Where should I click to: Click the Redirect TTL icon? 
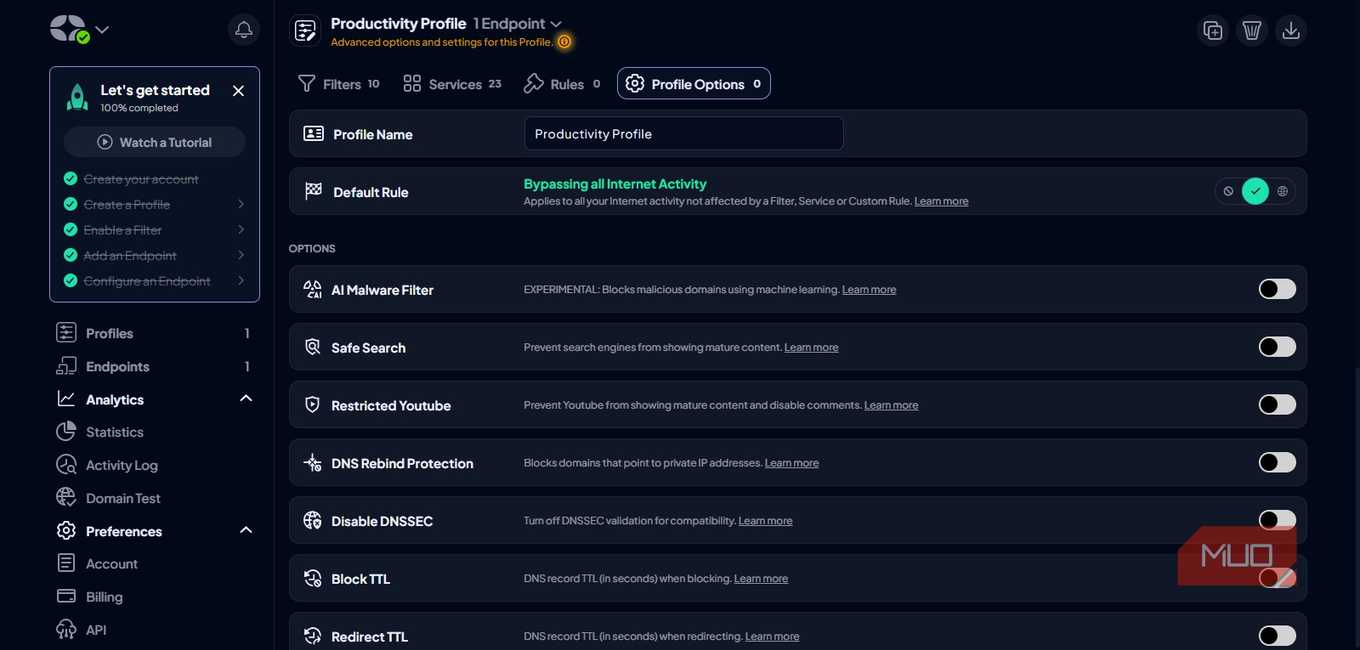pyautogui.click(x=312, y=636)
